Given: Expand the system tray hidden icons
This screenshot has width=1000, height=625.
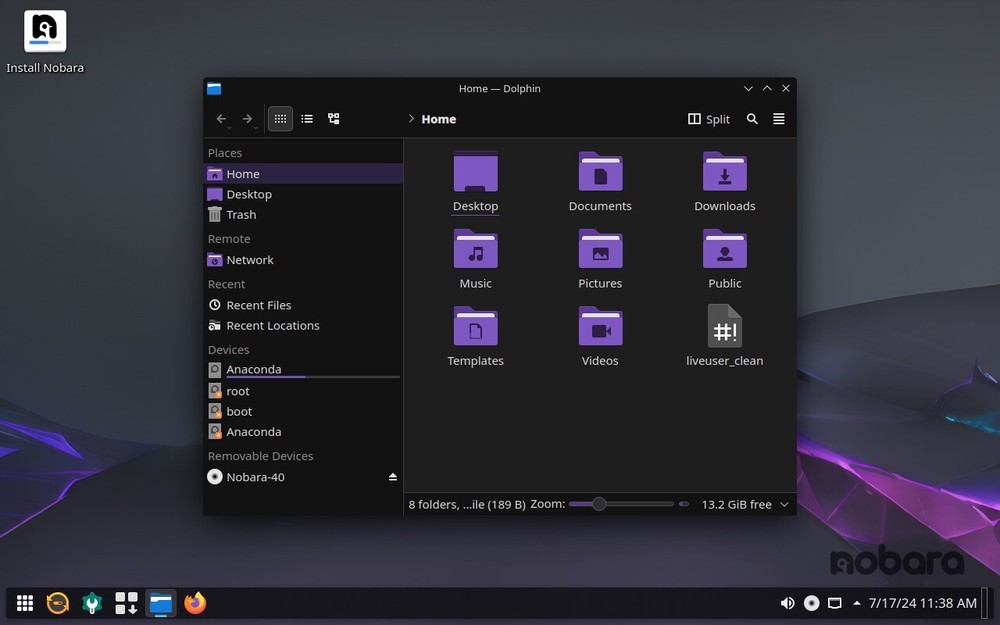Looking at the screenshot, I should pyautogui.click(x=856, y=603).
